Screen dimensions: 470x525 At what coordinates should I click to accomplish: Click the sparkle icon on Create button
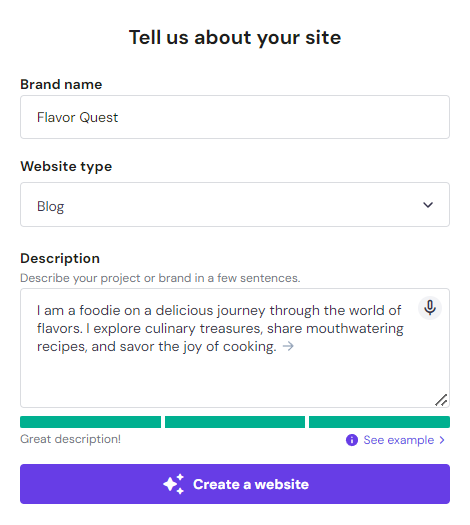(x=173, y=484)
